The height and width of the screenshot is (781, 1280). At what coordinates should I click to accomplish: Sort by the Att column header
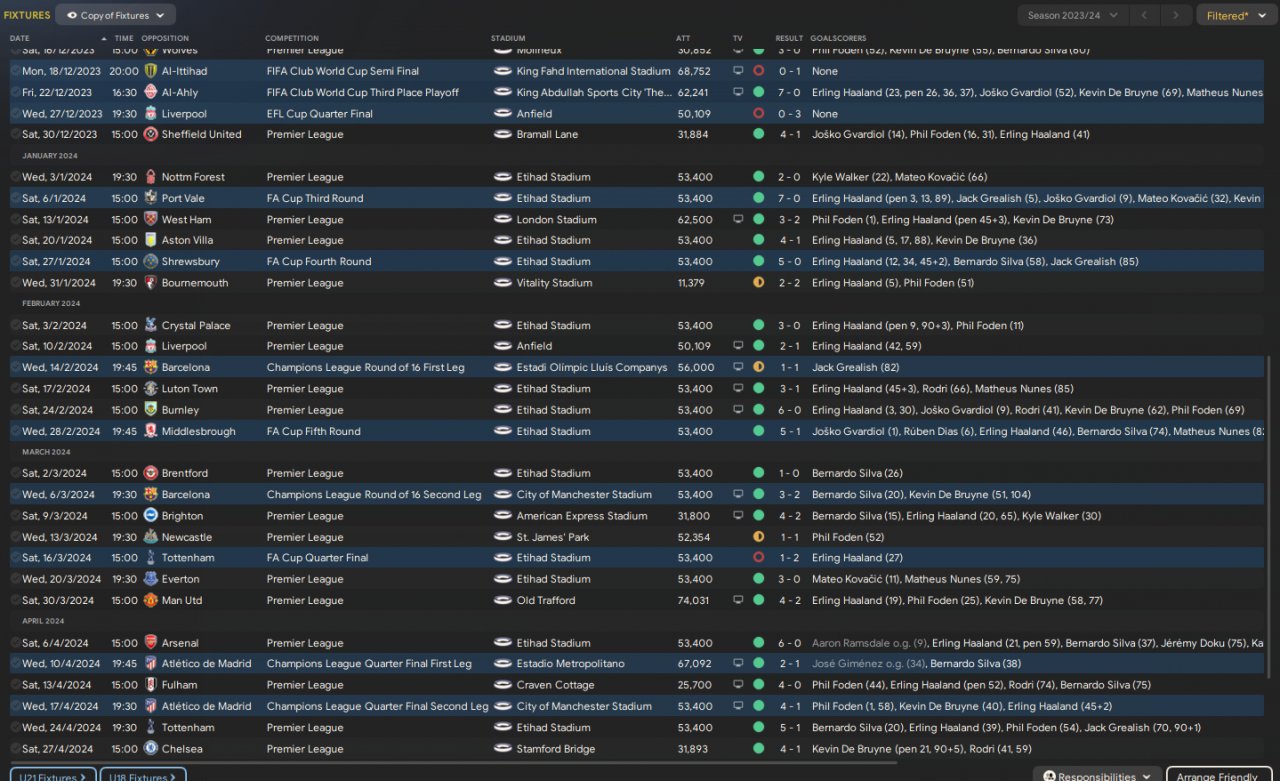pyautogui.click(x=683, y=38)
